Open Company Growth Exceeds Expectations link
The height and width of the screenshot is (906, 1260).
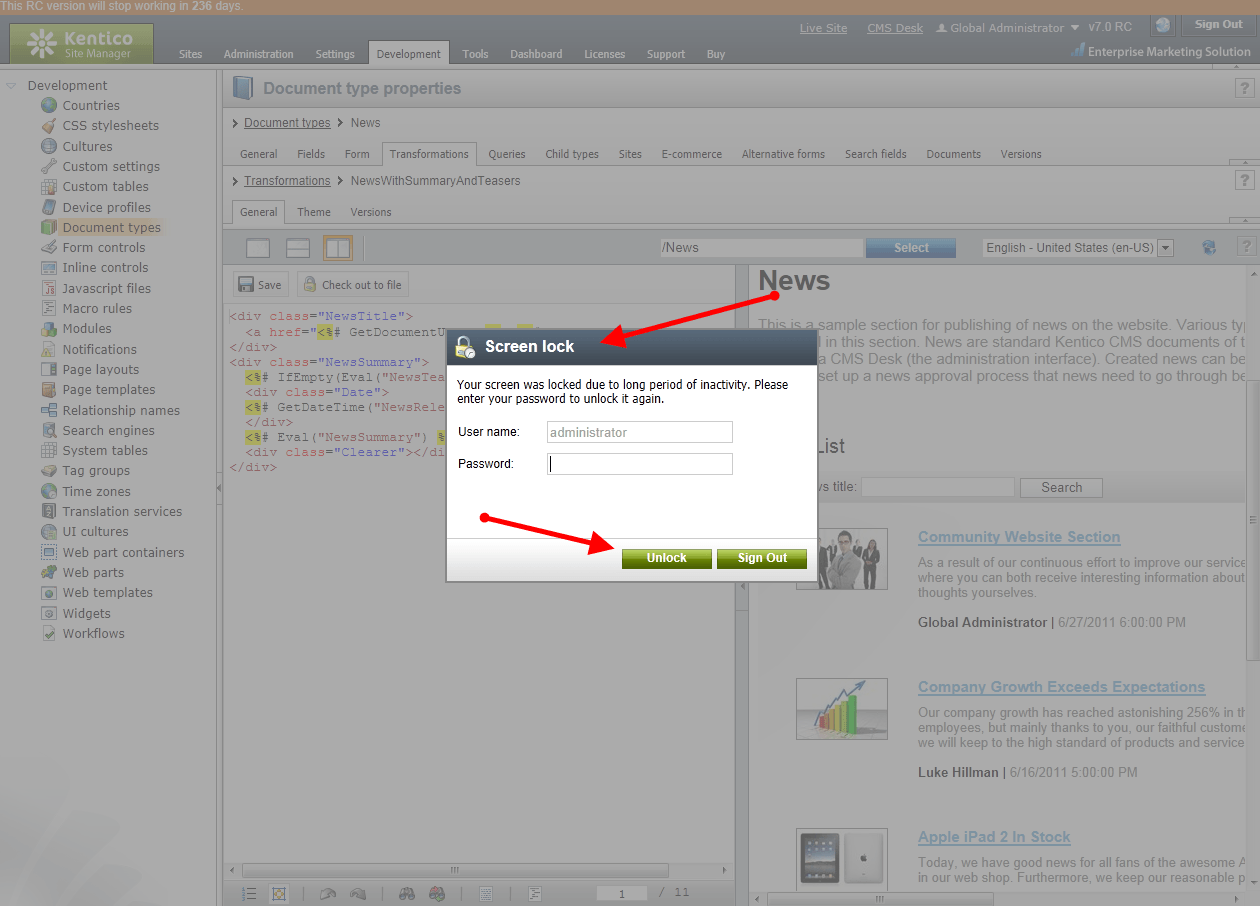tap(1061, 687)
